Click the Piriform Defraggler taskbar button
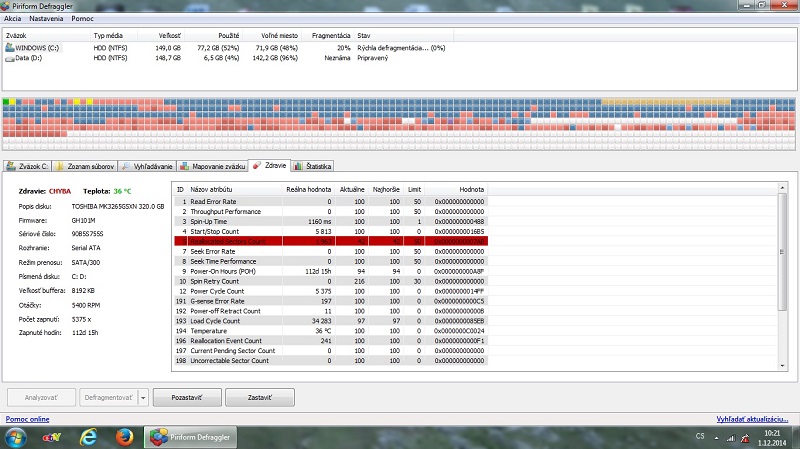The image size is (800, 449). [190, 438]
